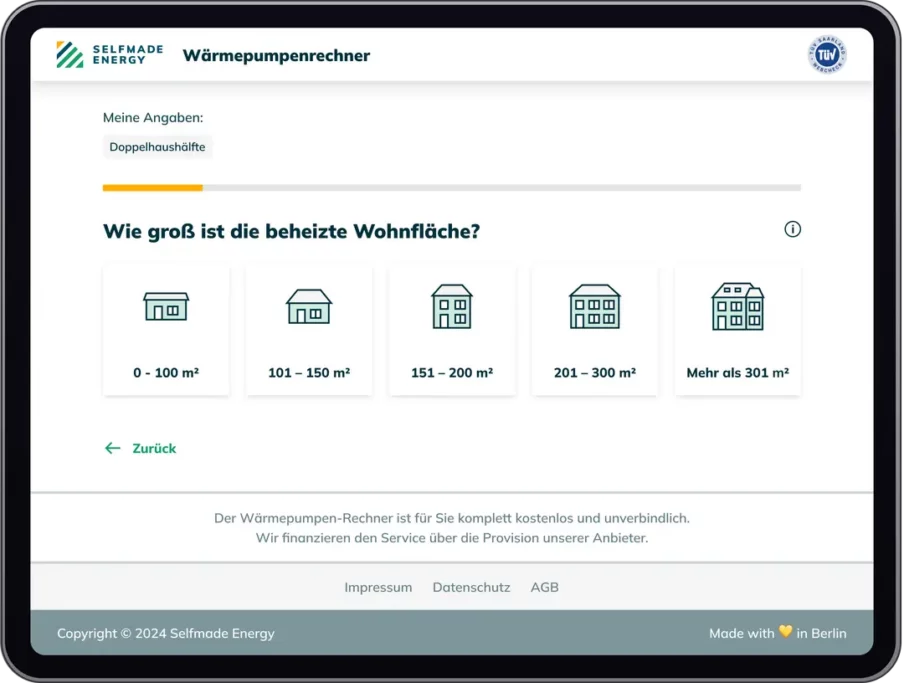This screenshot has height=683, width=904.
Task: Click the Selfmade Energy logo
Action: click(102, 55)
